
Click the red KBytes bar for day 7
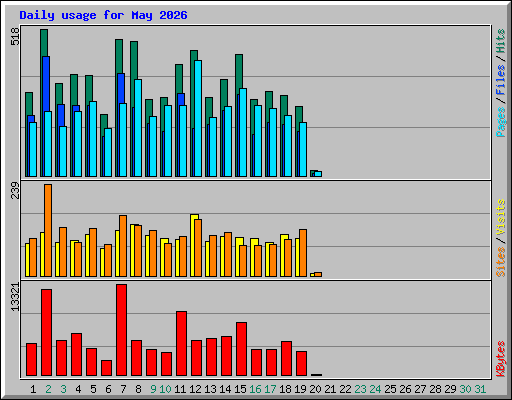[x=122, y=330]
